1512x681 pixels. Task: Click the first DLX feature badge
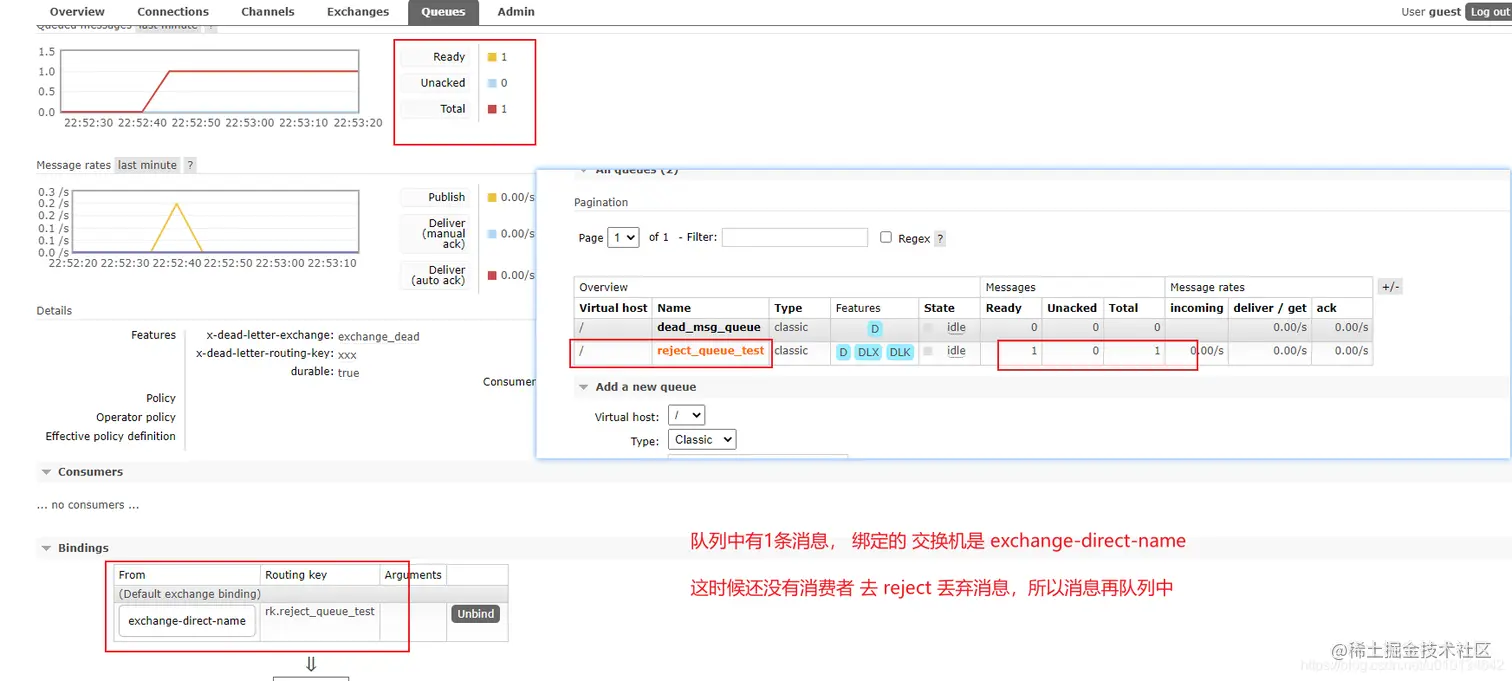click(868, 352)
